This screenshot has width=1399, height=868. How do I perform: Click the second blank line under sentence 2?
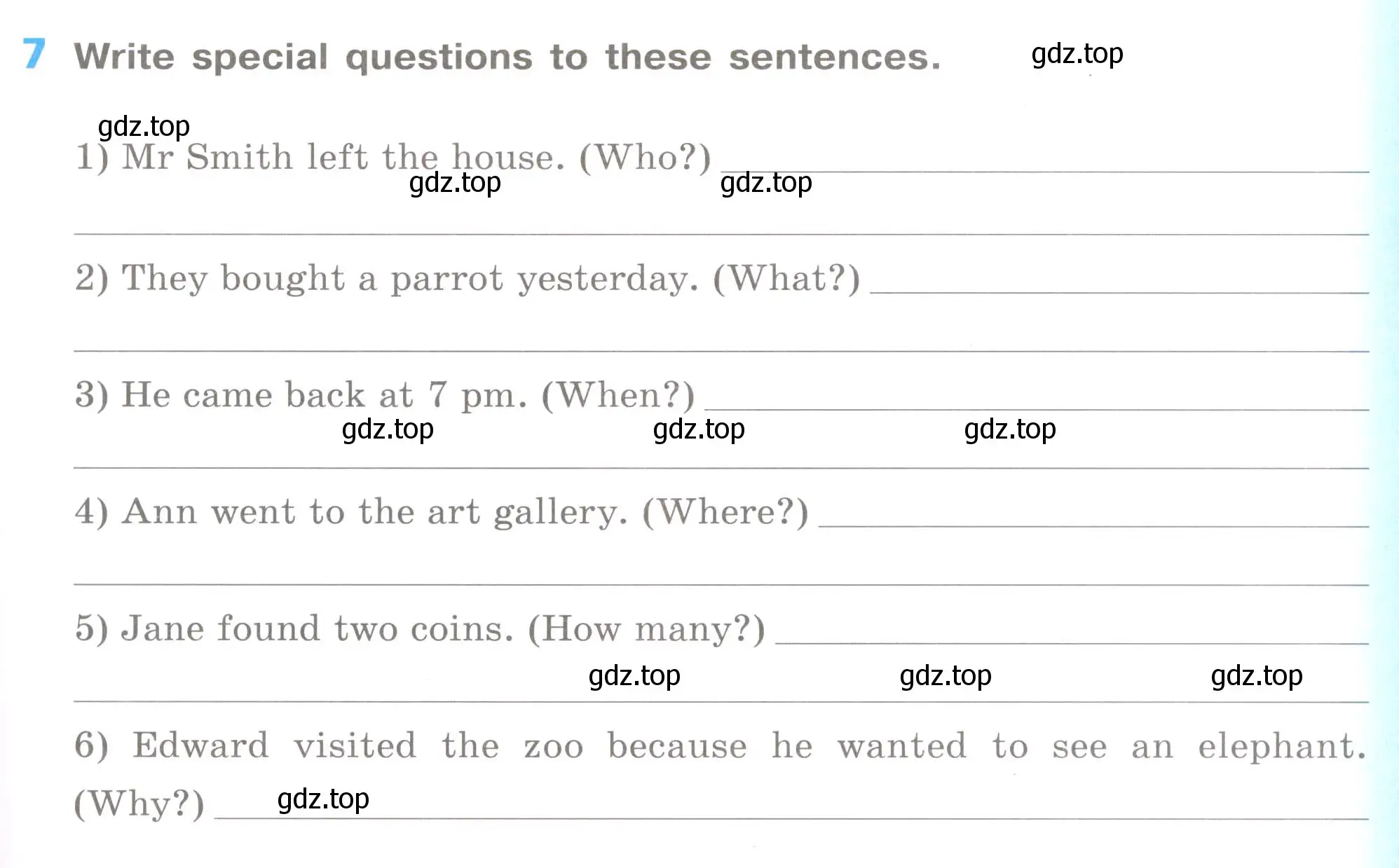721,350
